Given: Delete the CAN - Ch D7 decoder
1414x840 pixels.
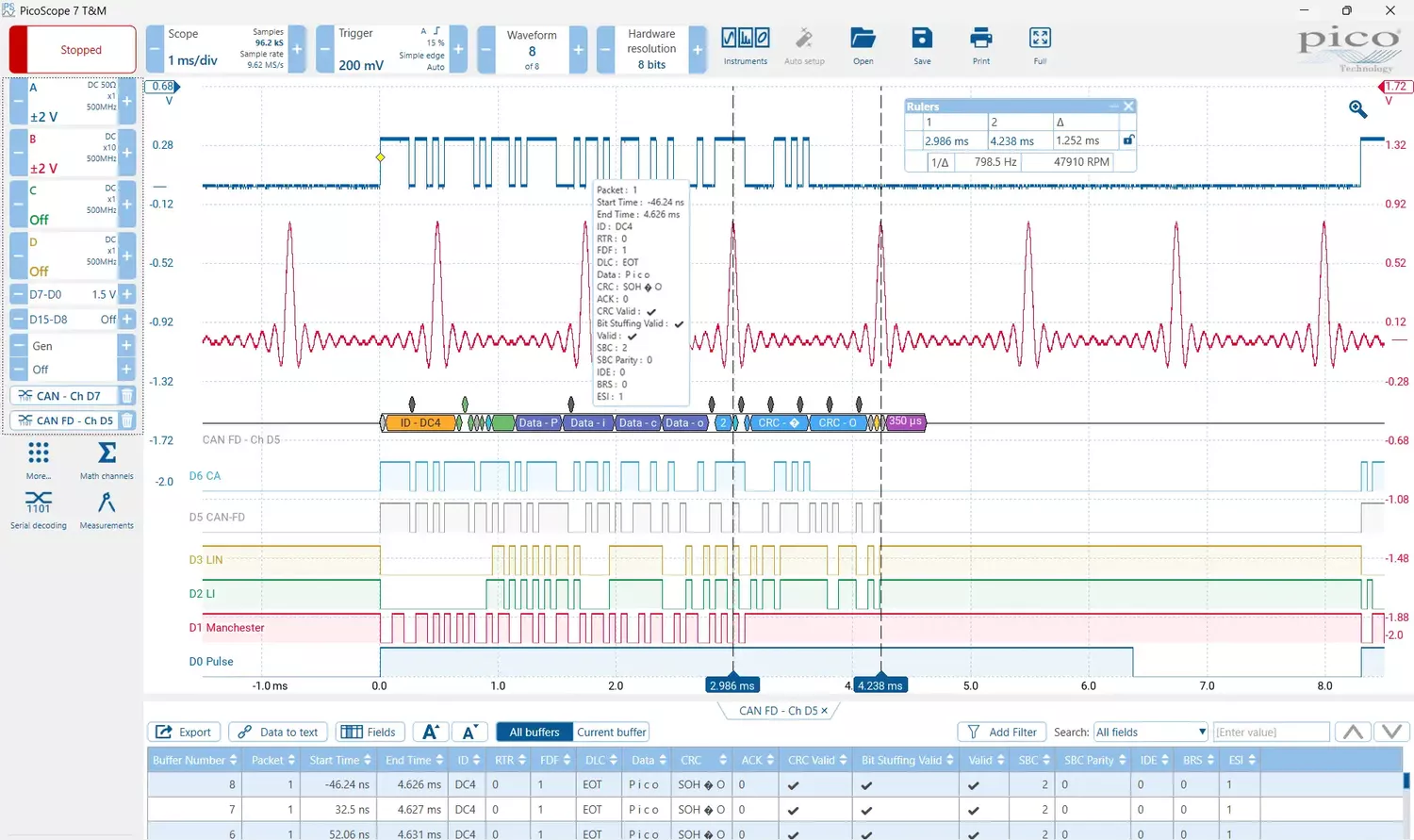Looking at the screenshot, I should click(127, 396).
